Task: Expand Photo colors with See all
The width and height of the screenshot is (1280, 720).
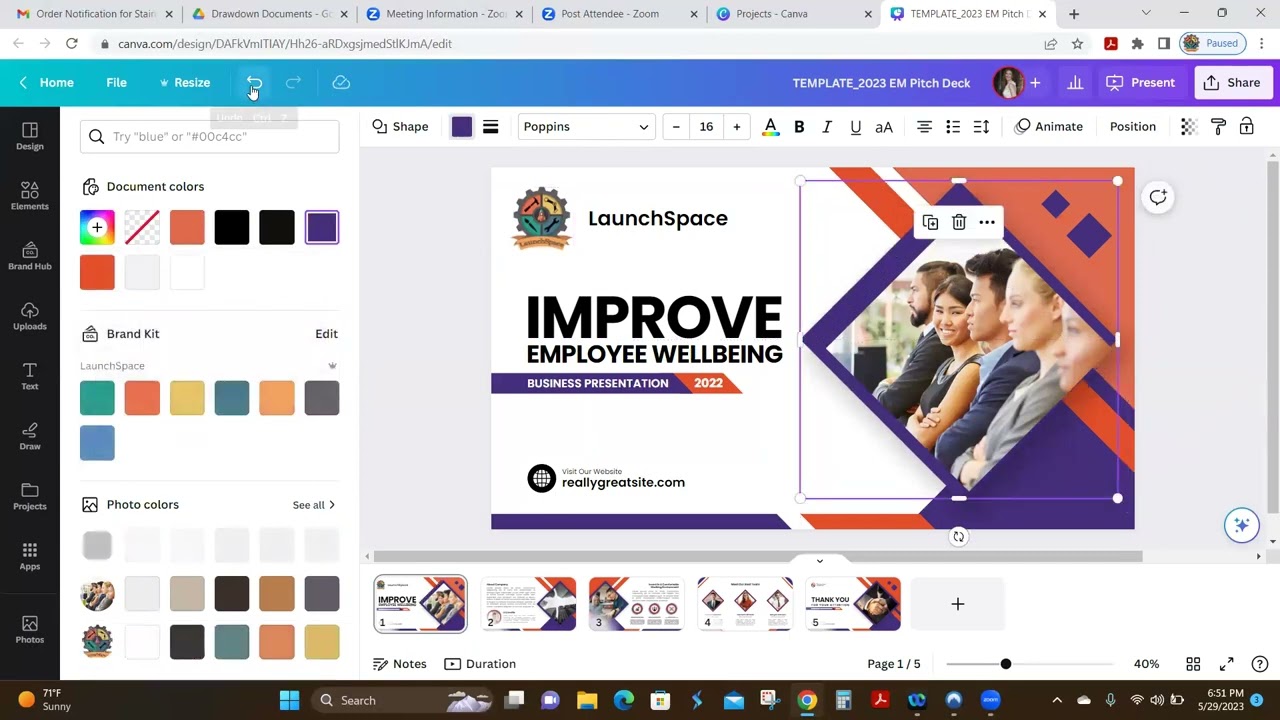Action: click(314, 505)
